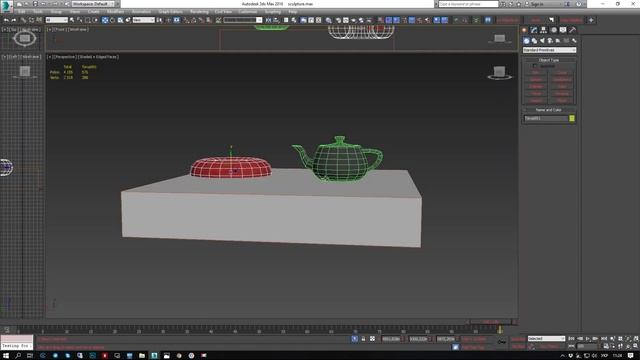Enable the AutoGrid checkbox
The image size is (640, 360).
coord(534,66)
